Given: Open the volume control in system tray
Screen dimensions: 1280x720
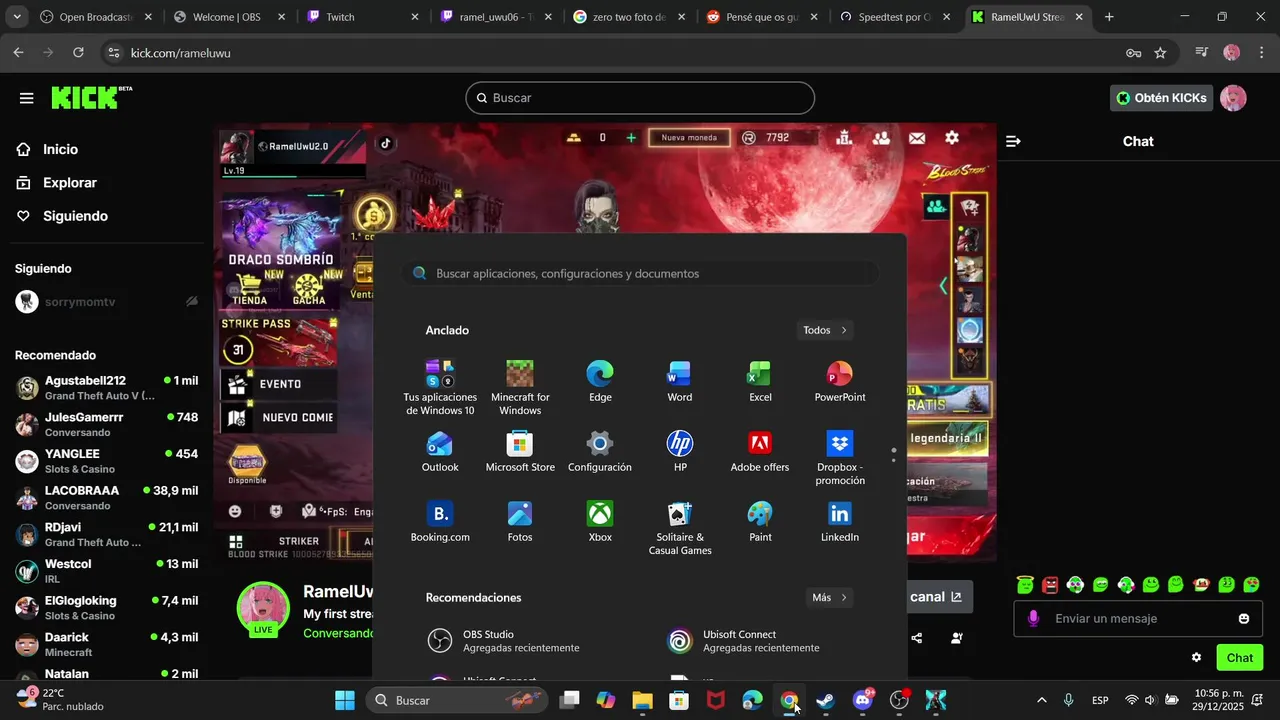Looking at the screenshot, I should tap(1150, 700).
